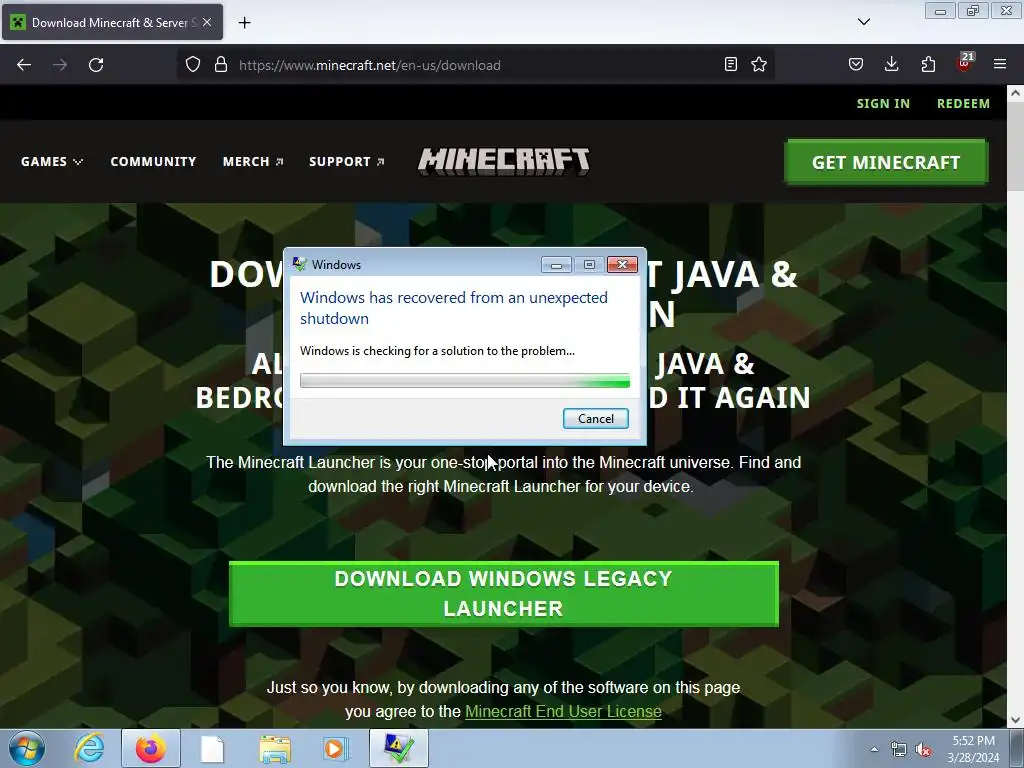Show hidden tray icons arrow
Viewport: 1024px width, 768px height.
click(874, 749)
